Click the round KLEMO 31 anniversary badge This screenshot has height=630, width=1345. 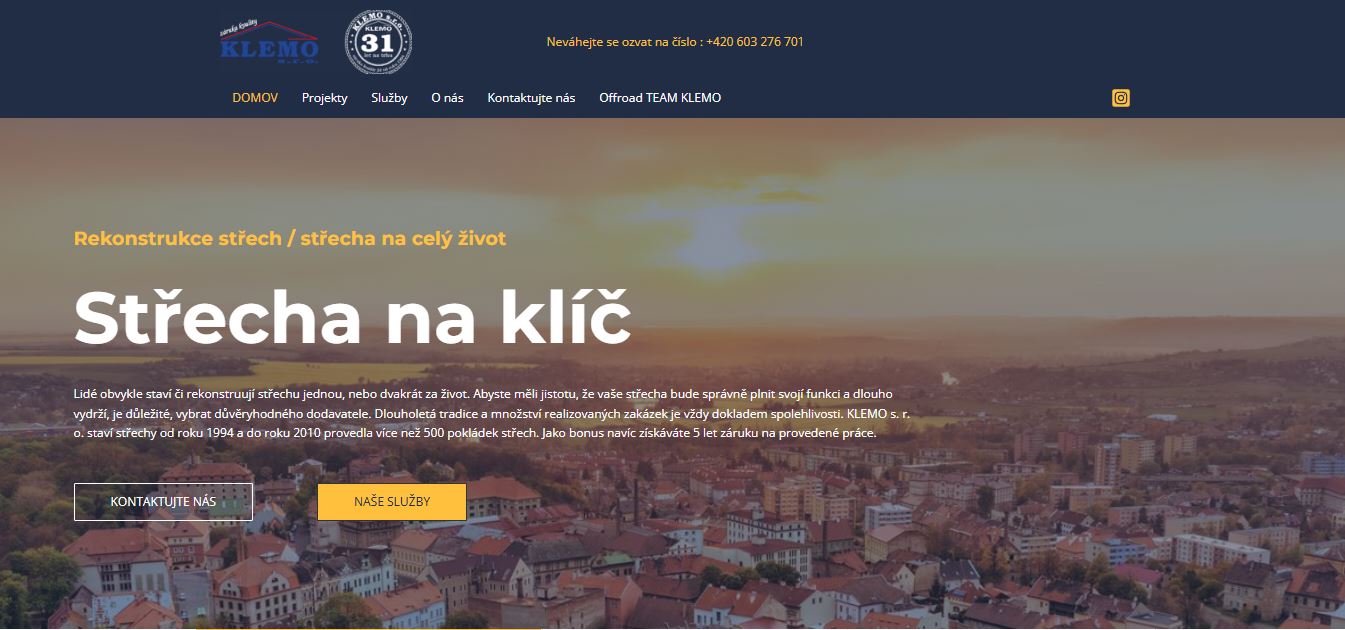(x=378, y=43)
